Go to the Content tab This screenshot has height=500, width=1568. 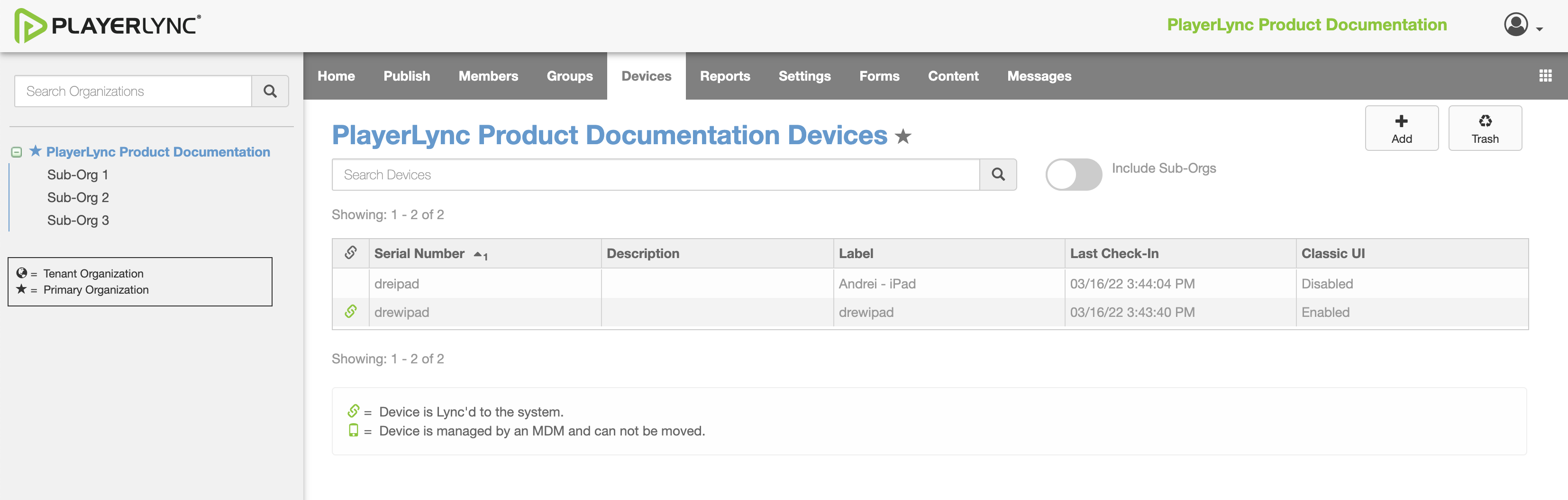[x=953, y=76]
